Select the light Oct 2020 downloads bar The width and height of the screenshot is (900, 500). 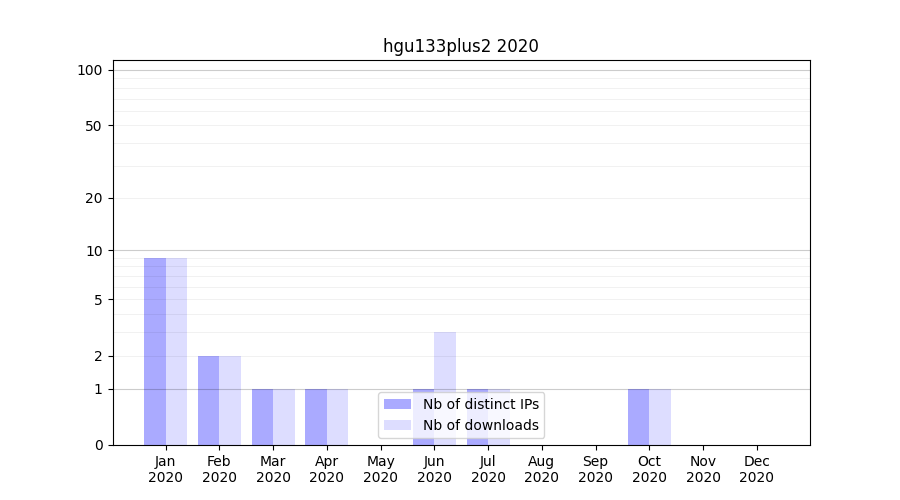(x=660, y=416)
